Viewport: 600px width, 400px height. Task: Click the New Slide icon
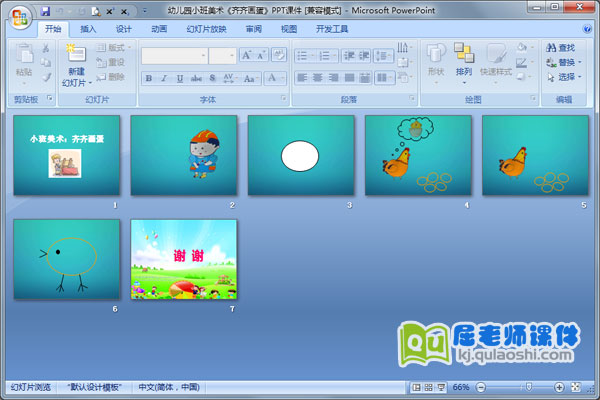76,53
